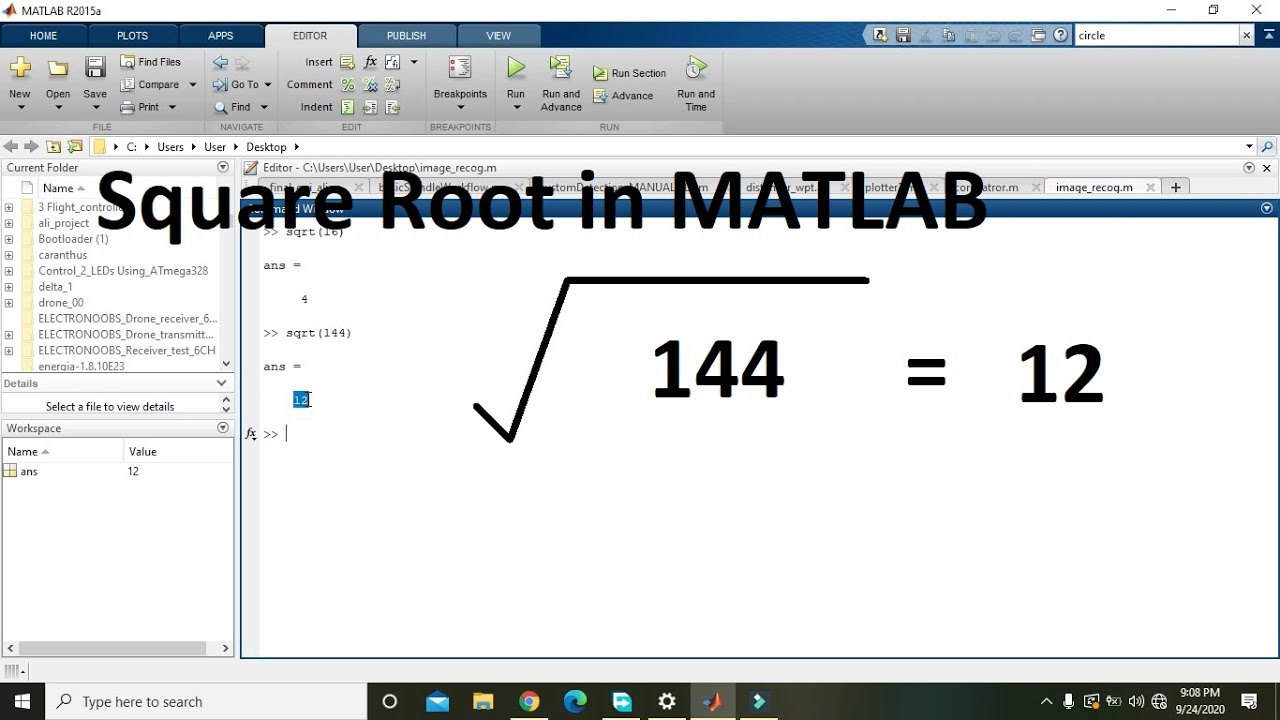This screenshot has width=1280, height=720.
Task: Click the Breakpoints icon
Action: click(460, 68)
